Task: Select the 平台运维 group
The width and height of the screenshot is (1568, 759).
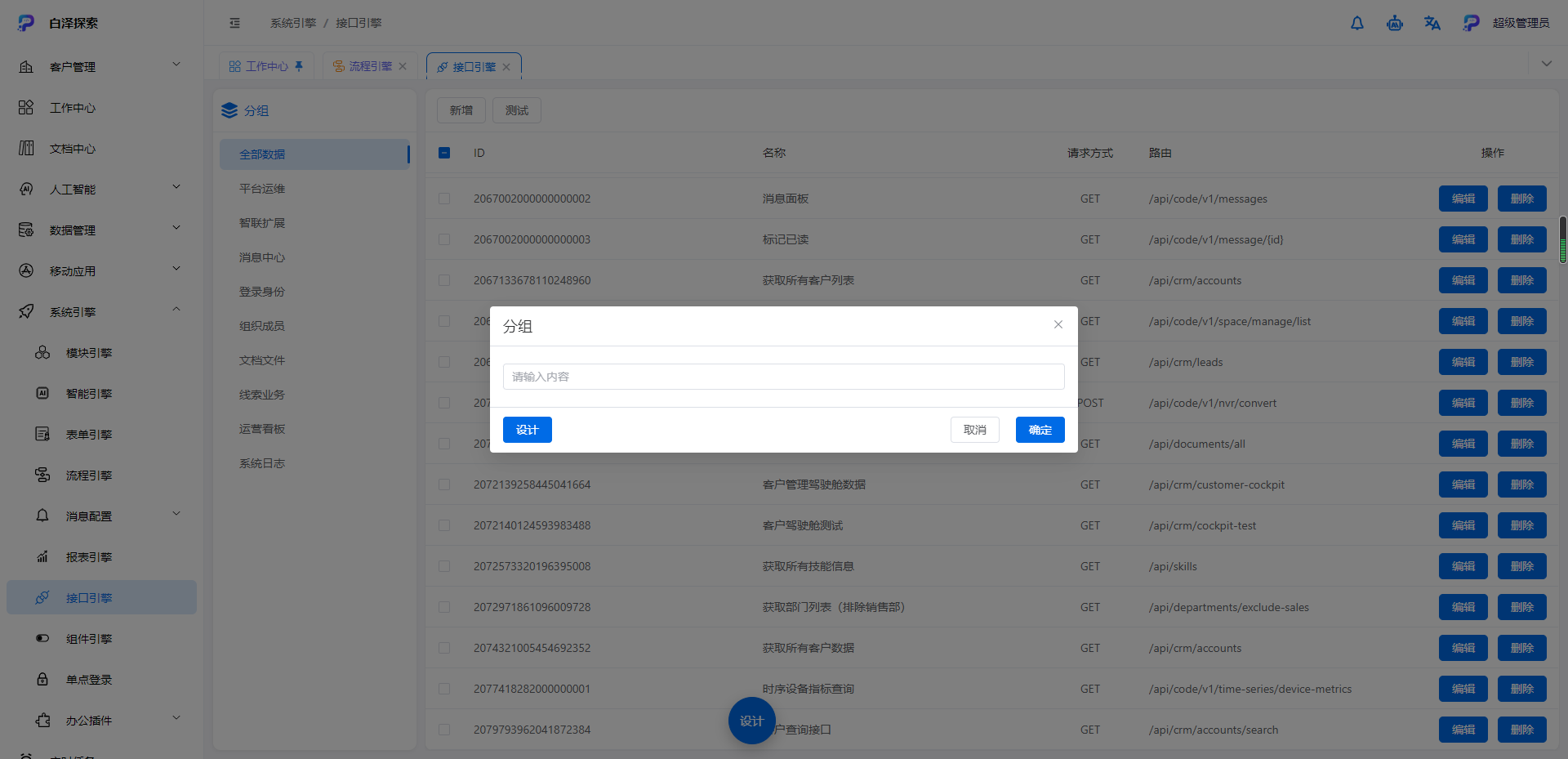Action: 314,189
